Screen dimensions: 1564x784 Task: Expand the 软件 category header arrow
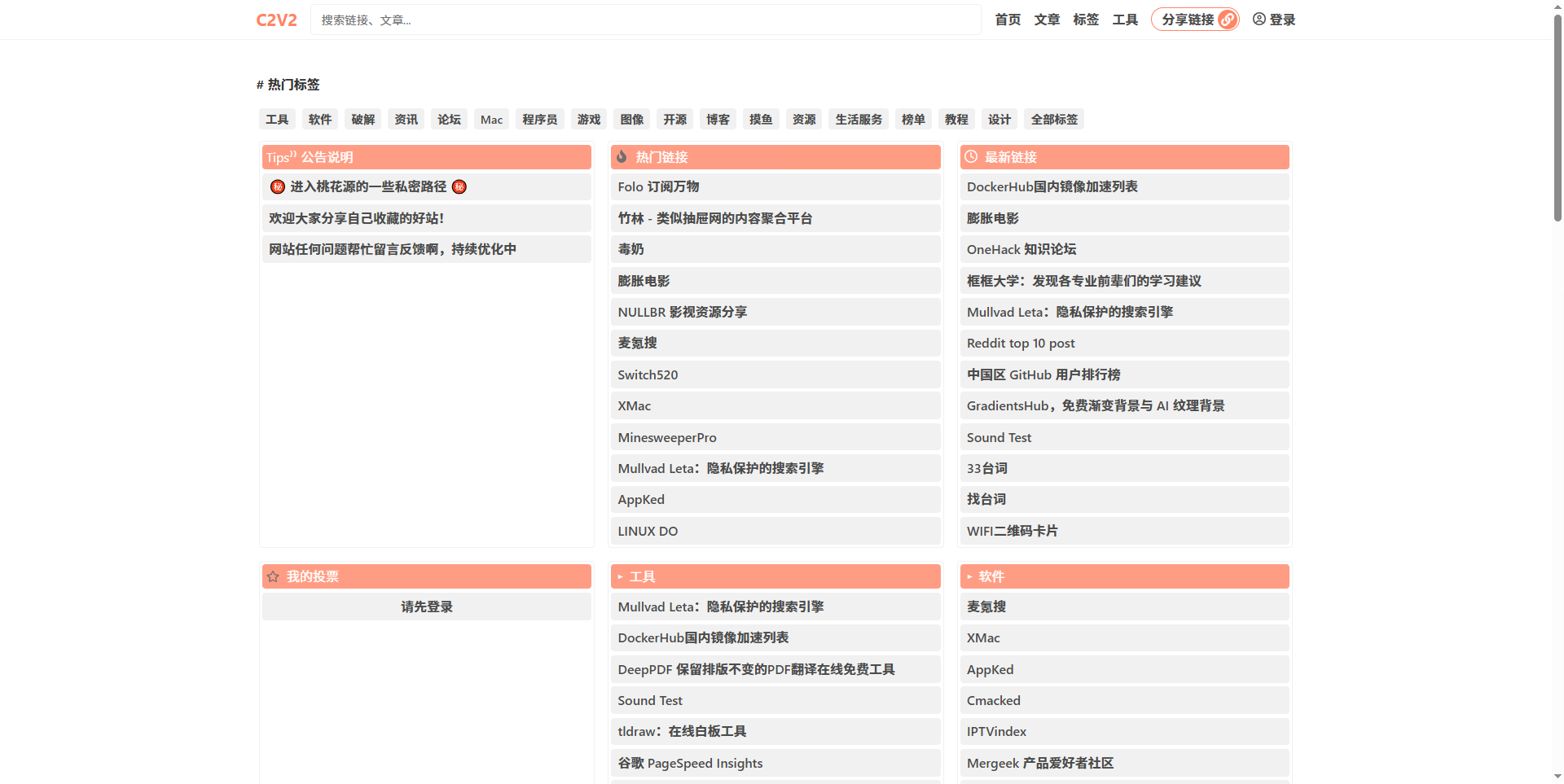969,576
